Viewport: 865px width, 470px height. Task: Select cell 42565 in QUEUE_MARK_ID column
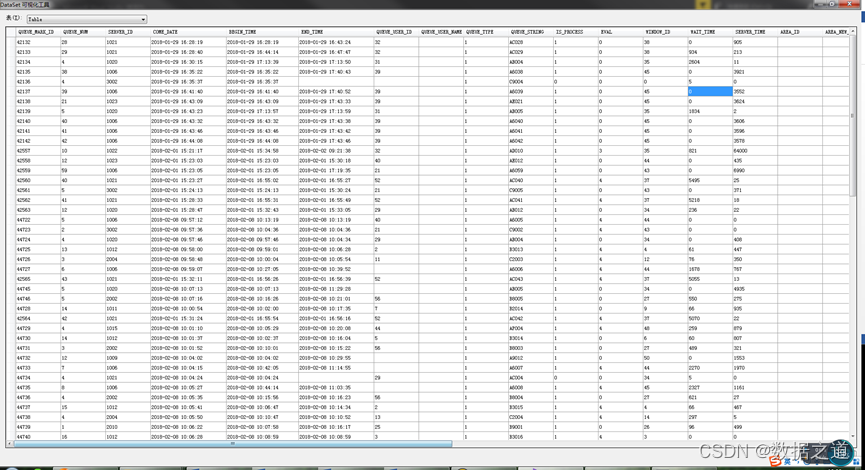[x=38, y=279]
